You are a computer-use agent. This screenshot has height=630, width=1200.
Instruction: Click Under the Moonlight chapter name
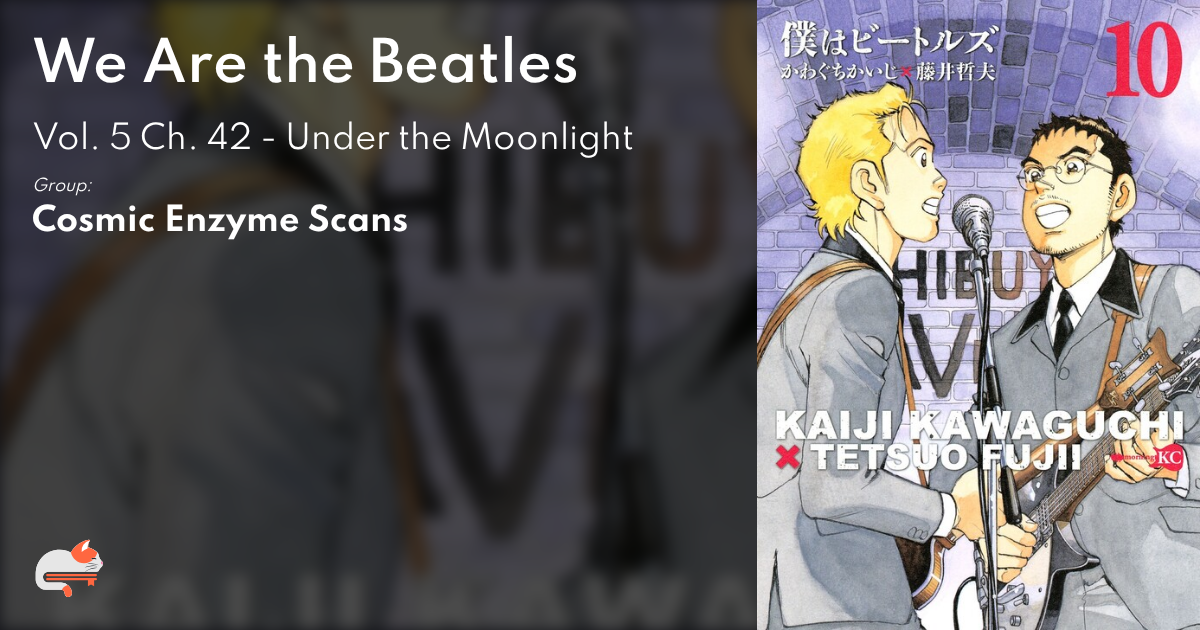coord(460,137)
